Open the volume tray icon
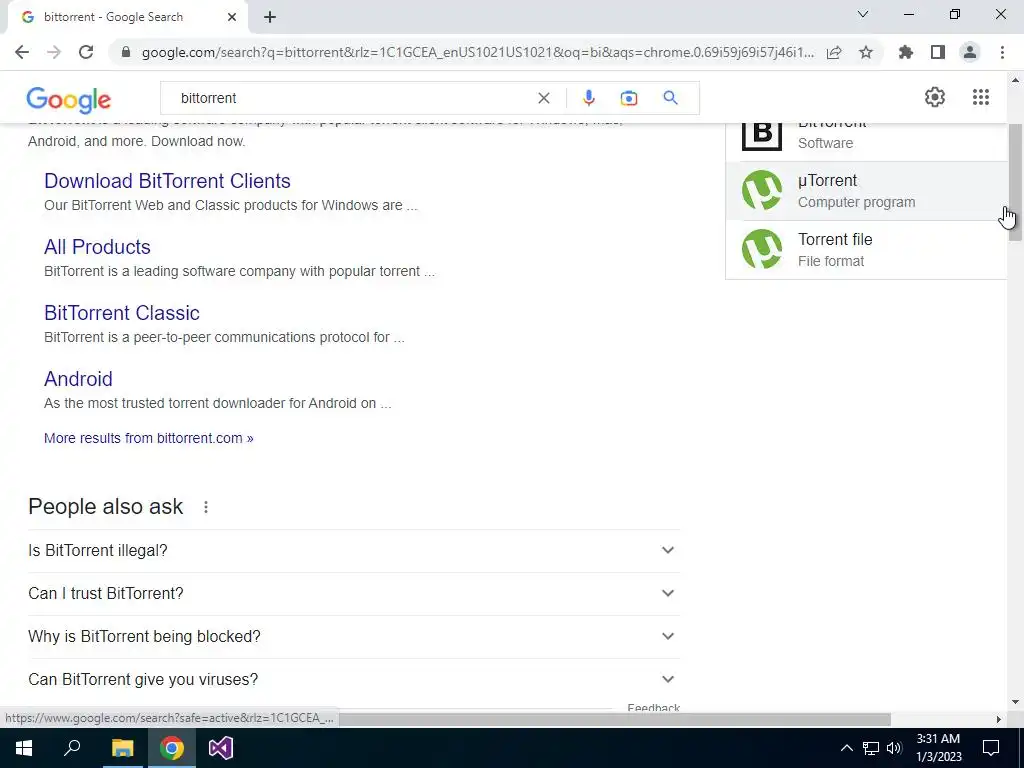This screenshot has width=1024, height=768. [894, 748]
